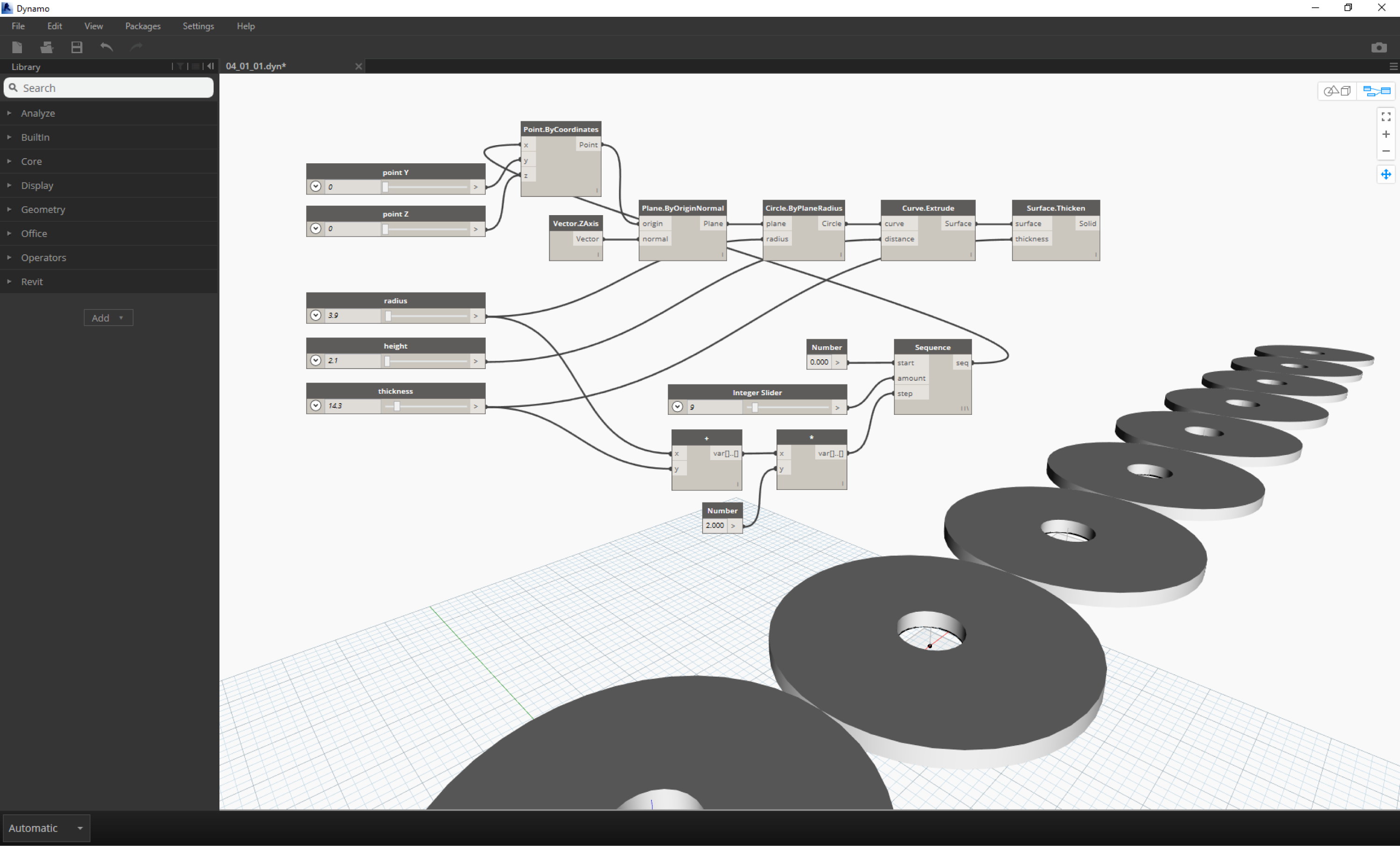
Task: Click the zoom out minus icon
Action: pyautogui.click(x=1386, y=151)
